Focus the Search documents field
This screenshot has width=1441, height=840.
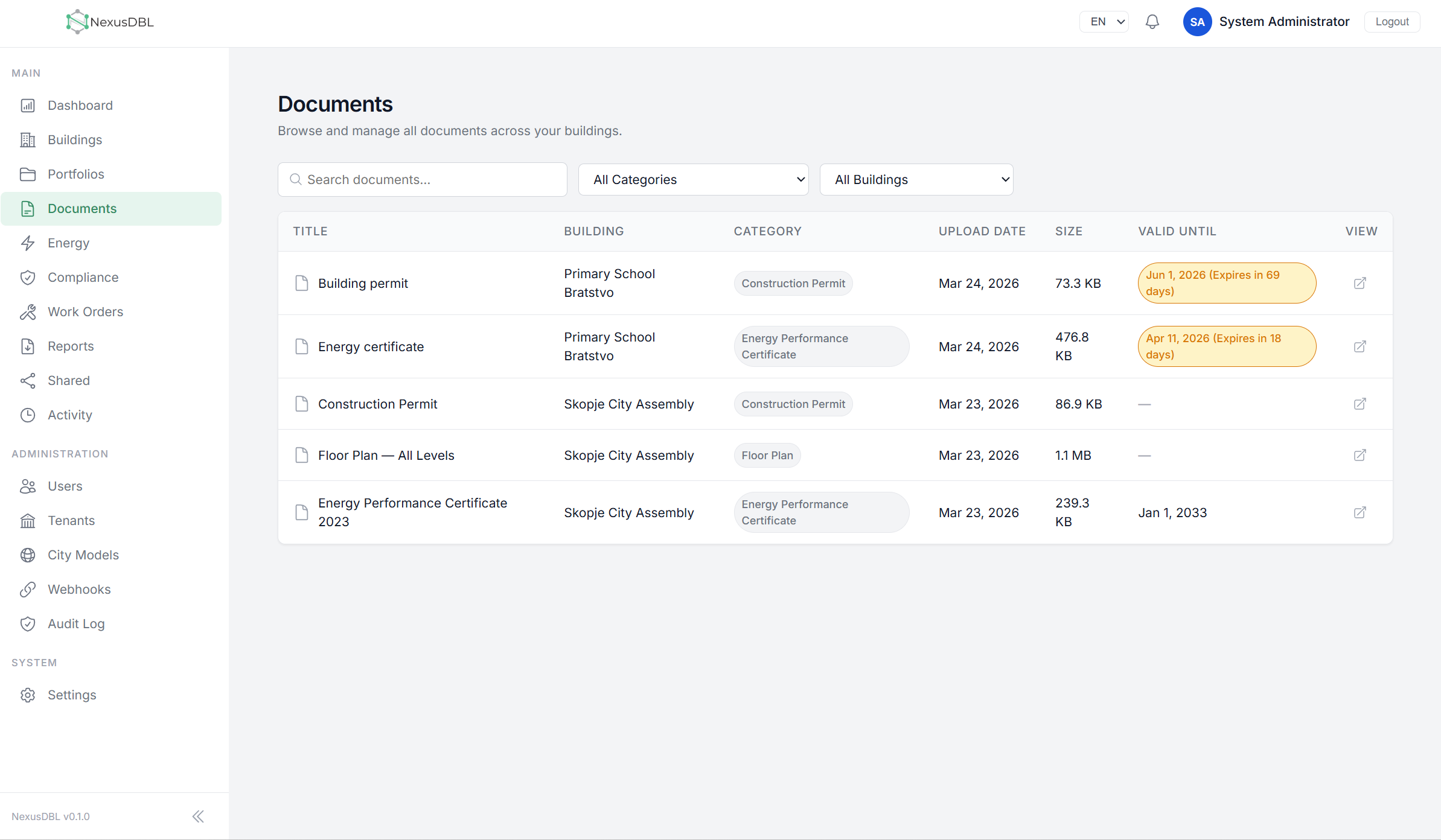(x=423, y=180)
